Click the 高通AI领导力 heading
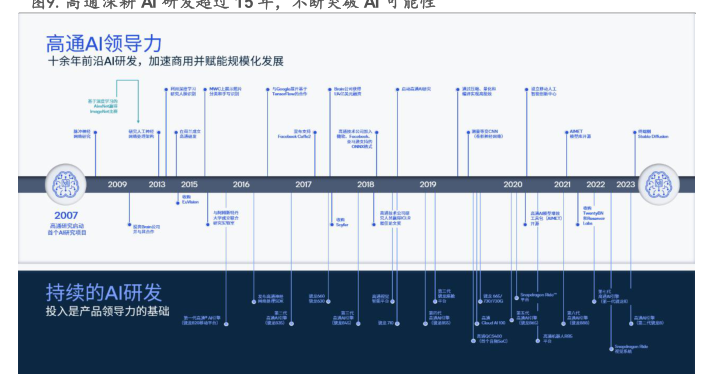This screenshot has height=374, width=702. click(104, 44)
